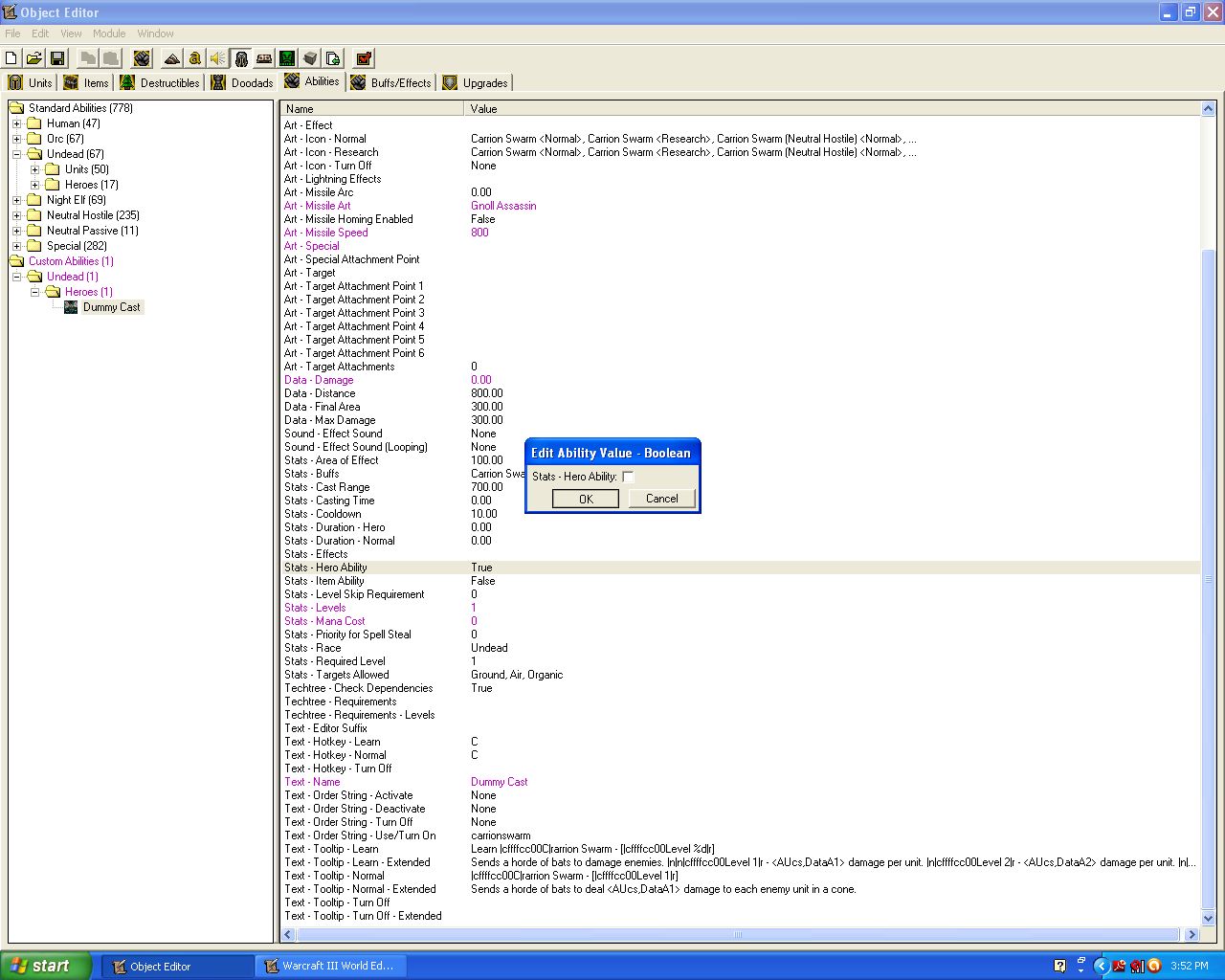Click the horizontal scrollbar right arrow
The image size is (1225, 980).
point(1192,935)
